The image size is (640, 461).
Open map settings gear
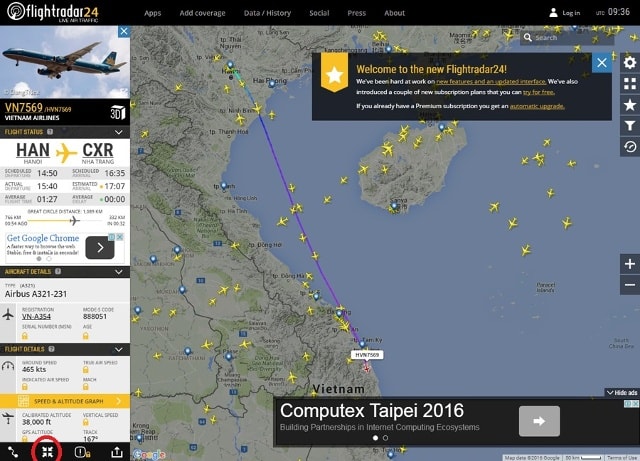click(630, 63)
